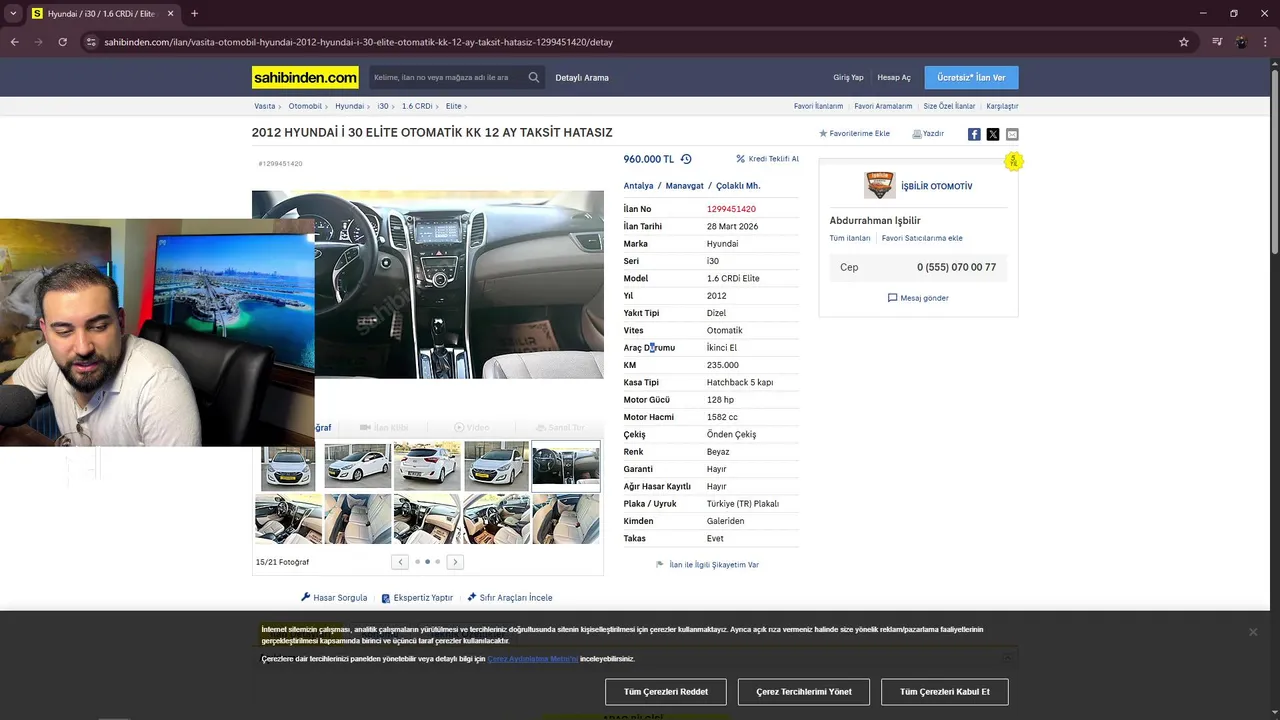Click Ekspertiz Yaptır link
The width and height of the screenshot is (1280, 720).
pyautogui.click(x=417, y=598)
